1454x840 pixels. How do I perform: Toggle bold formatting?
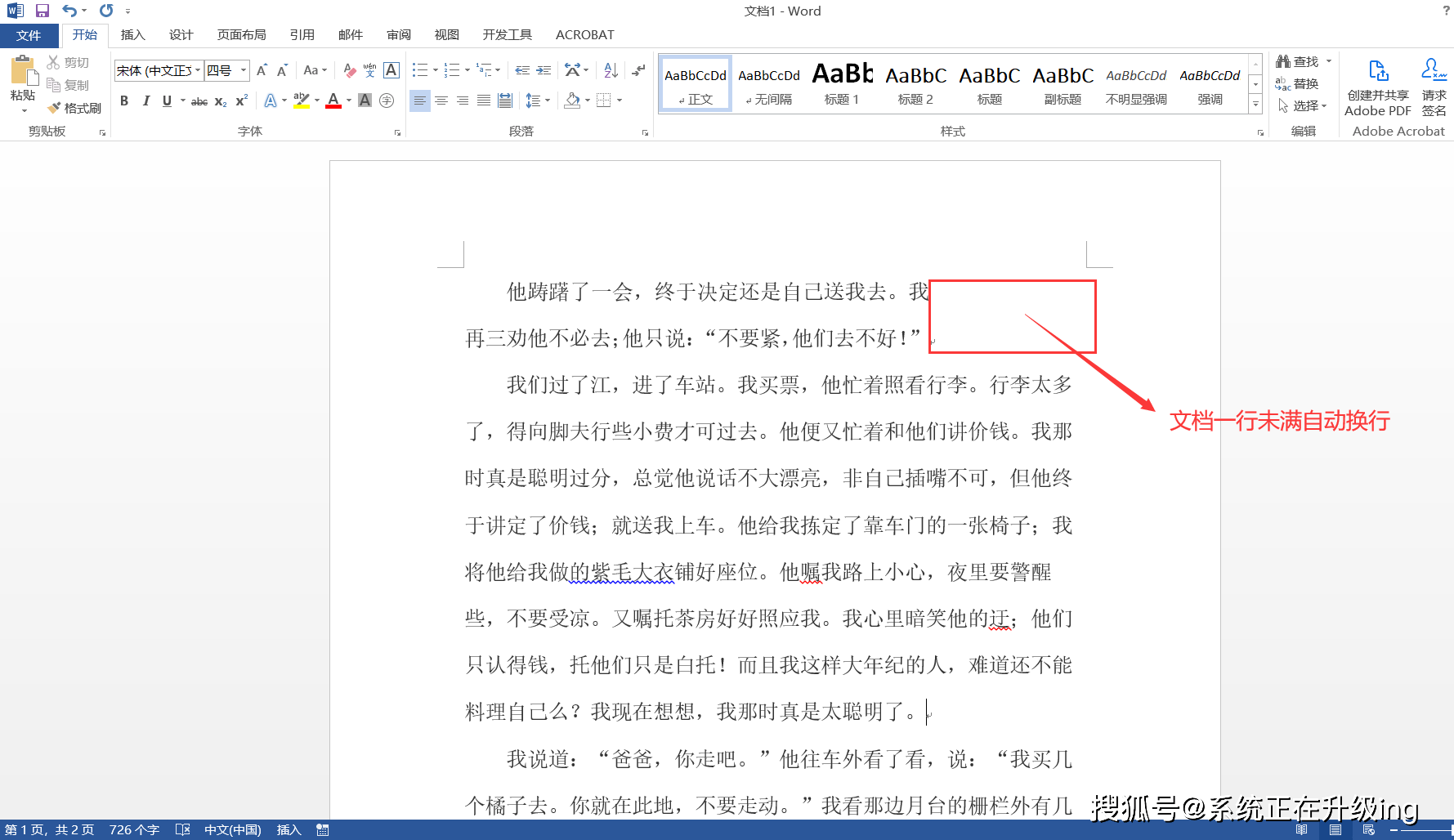[124, 101]
